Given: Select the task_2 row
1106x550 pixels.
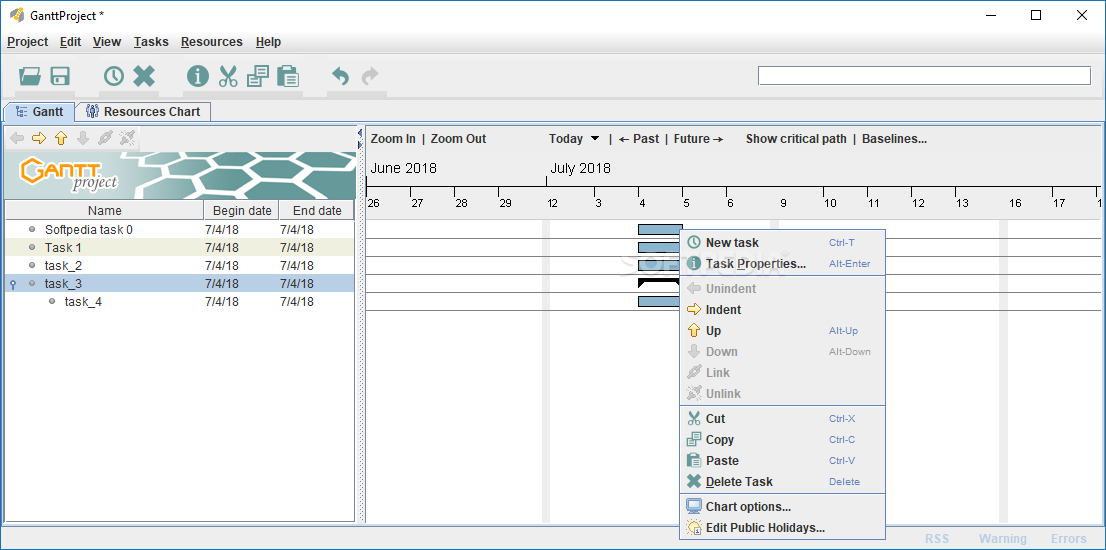Looking at the screenshot, I should [x=180, y=266].
